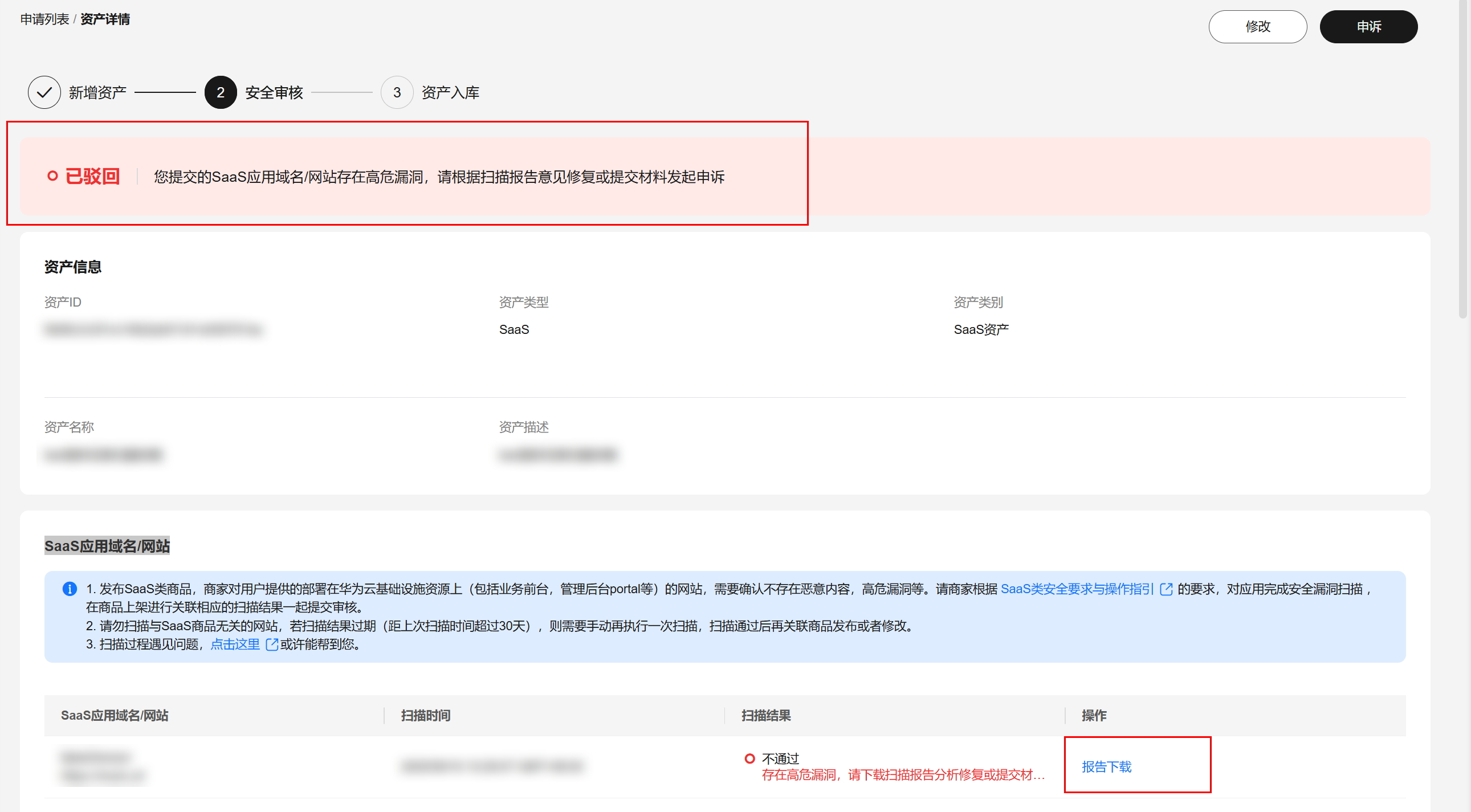Click the red 不通过 status circle in scan results
This screenshot has width=1471, height=812.
coord(750,758)
